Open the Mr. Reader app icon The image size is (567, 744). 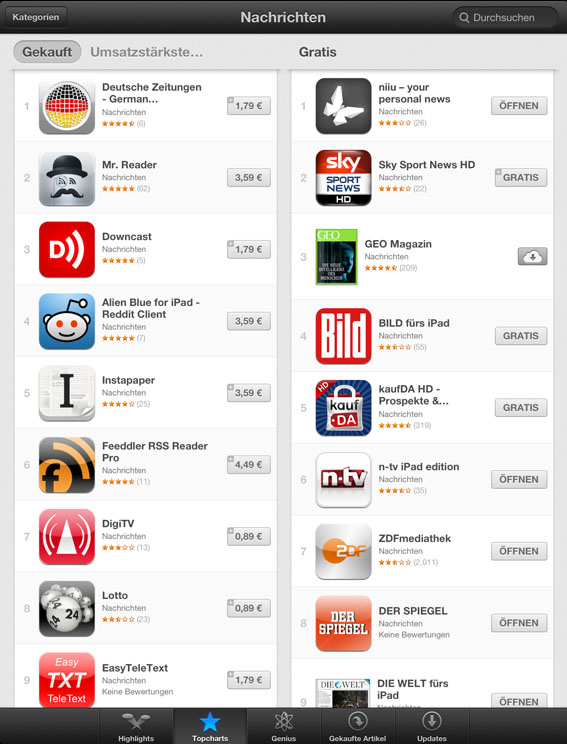pyautogui.click(x=67, y=178)
